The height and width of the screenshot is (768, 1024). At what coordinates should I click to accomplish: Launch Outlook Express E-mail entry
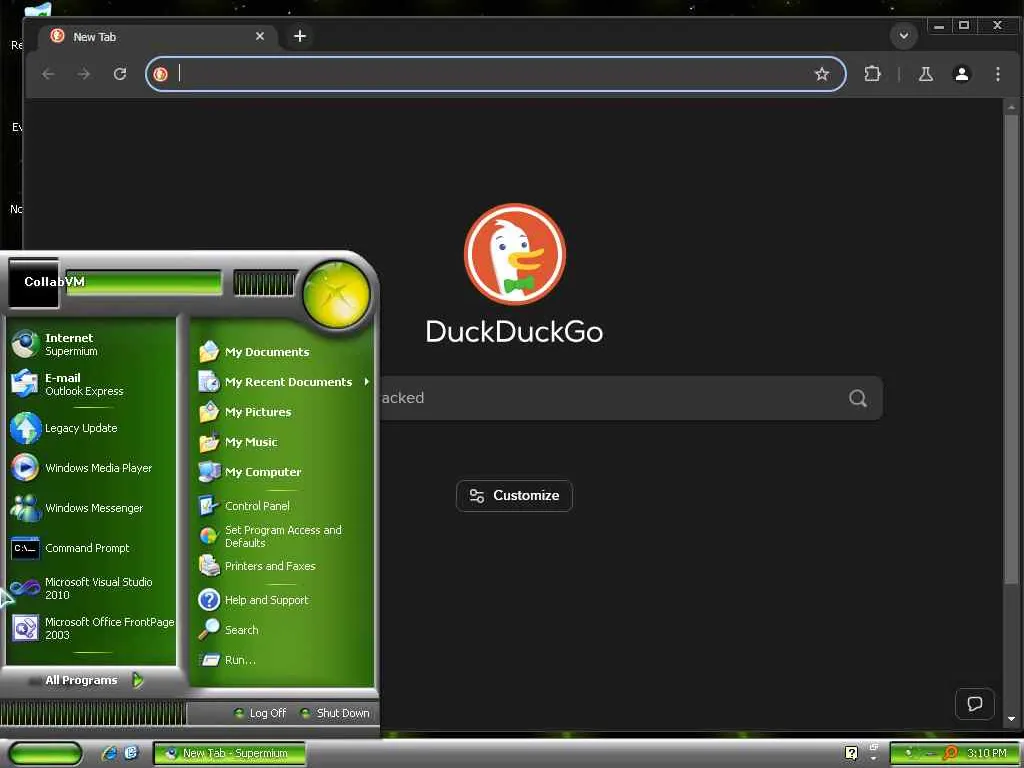tap(91, 384)
